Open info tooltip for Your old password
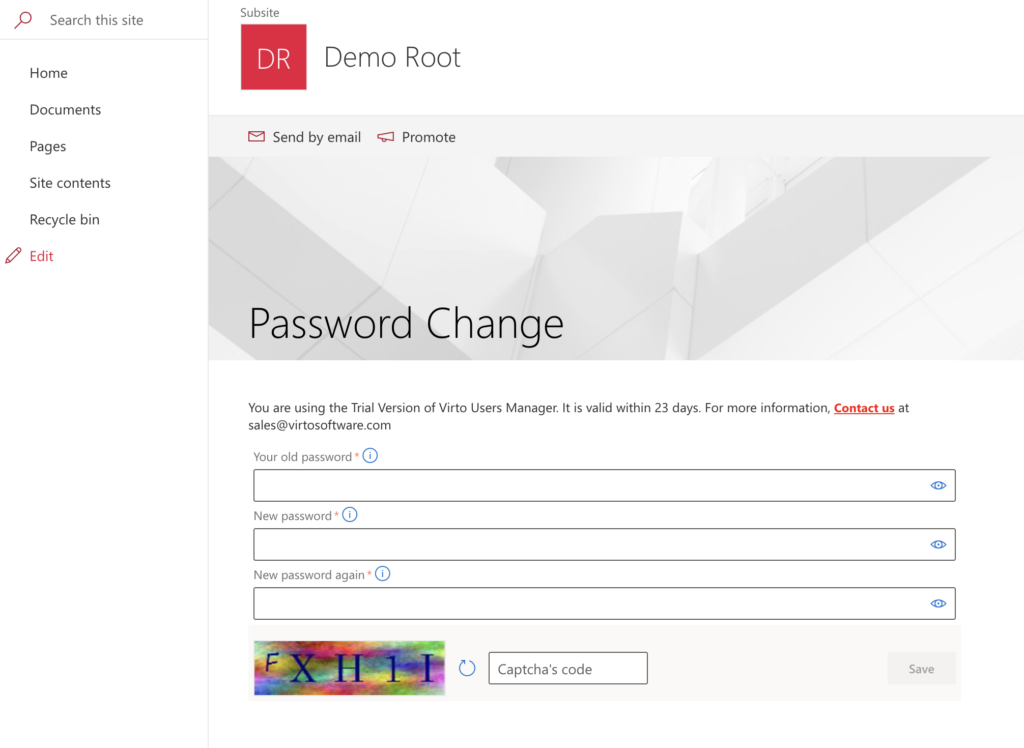The height and width of the screenshot is (748, 1024). tap(370, 456)
